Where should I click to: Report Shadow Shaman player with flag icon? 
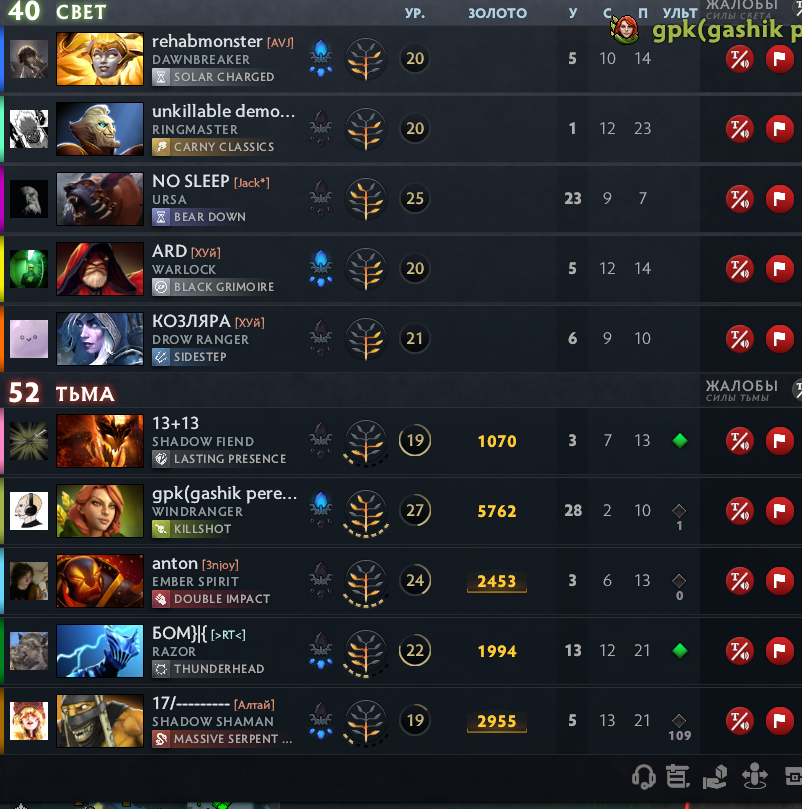[779, 721]
